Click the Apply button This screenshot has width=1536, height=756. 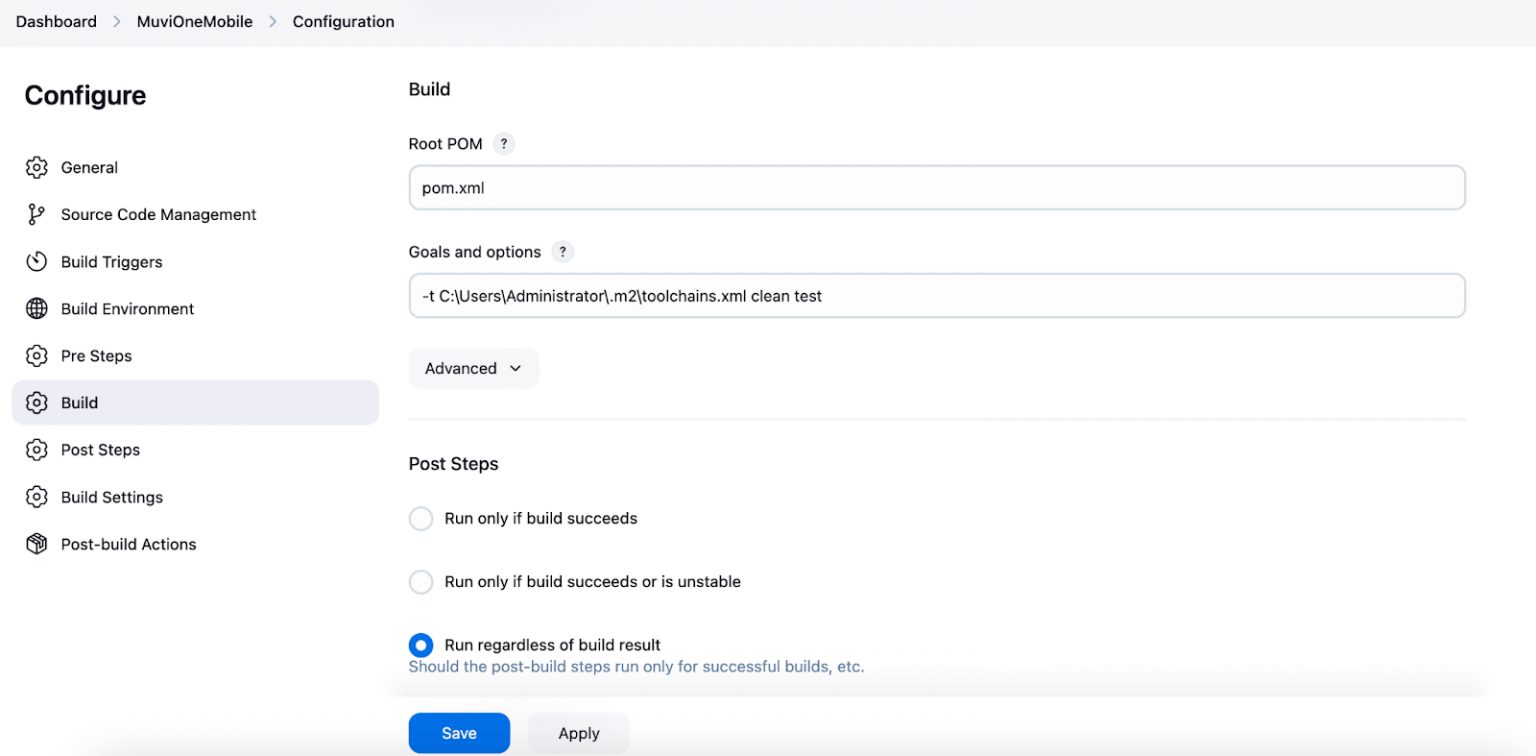point(578,732)
